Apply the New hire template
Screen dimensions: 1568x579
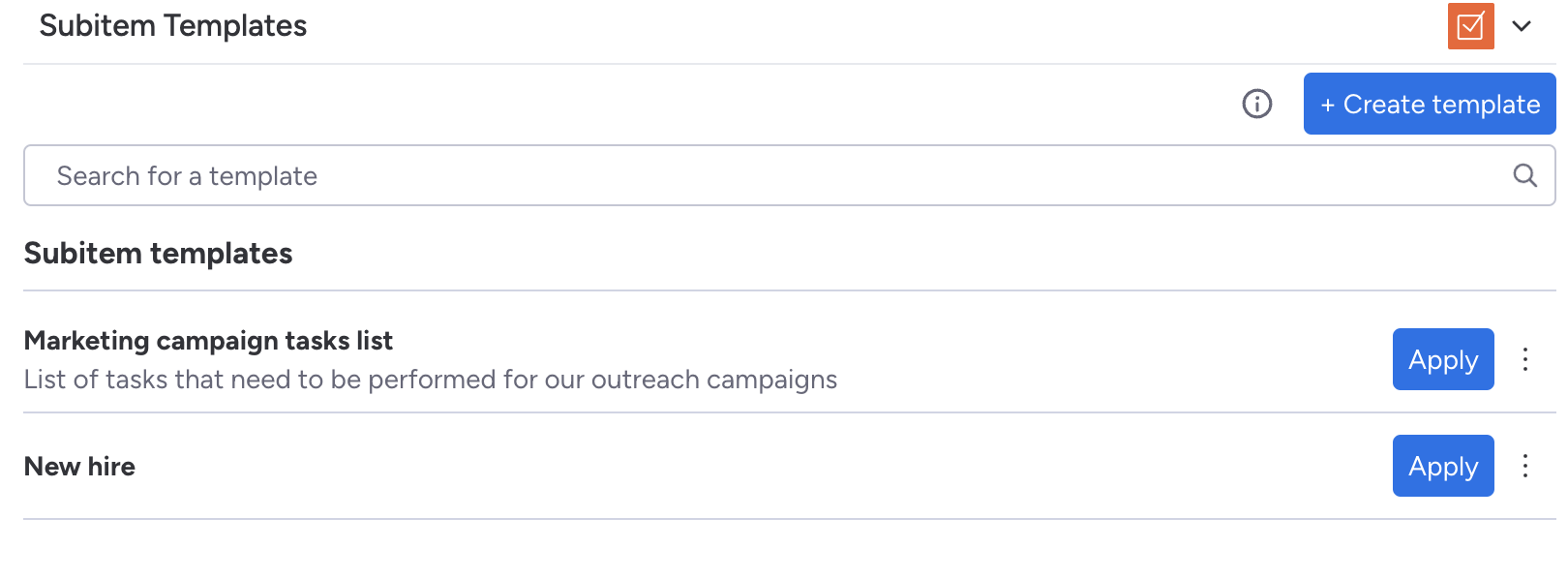coord(1443,466)
